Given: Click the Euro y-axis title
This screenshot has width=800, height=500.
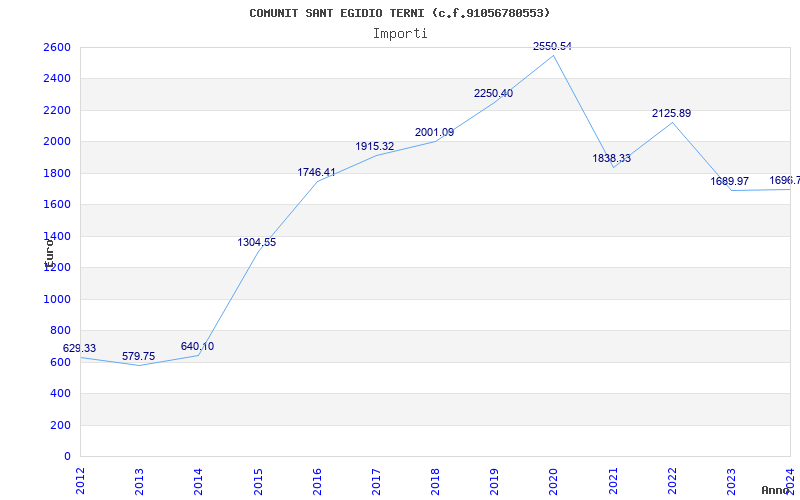Looking at the screenshot, I should click(49, 253).
